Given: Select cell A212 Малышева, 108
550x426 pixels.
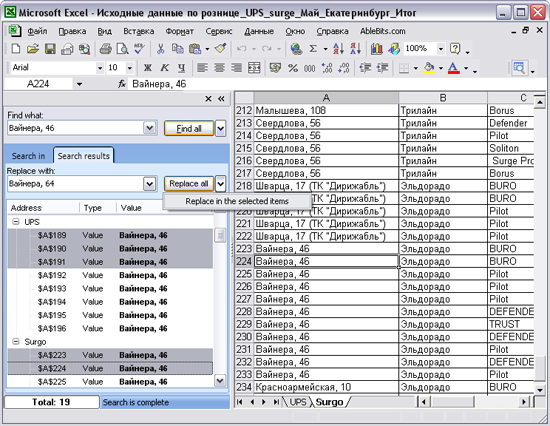Looking at the screenshot, I should pyautogui.click(x=326, y=111).
